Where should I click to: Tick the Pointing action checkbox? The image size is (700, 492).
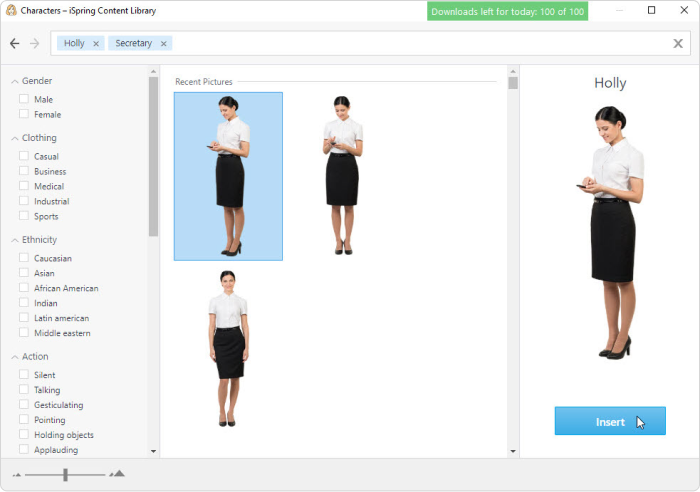[x=24, y=419]
